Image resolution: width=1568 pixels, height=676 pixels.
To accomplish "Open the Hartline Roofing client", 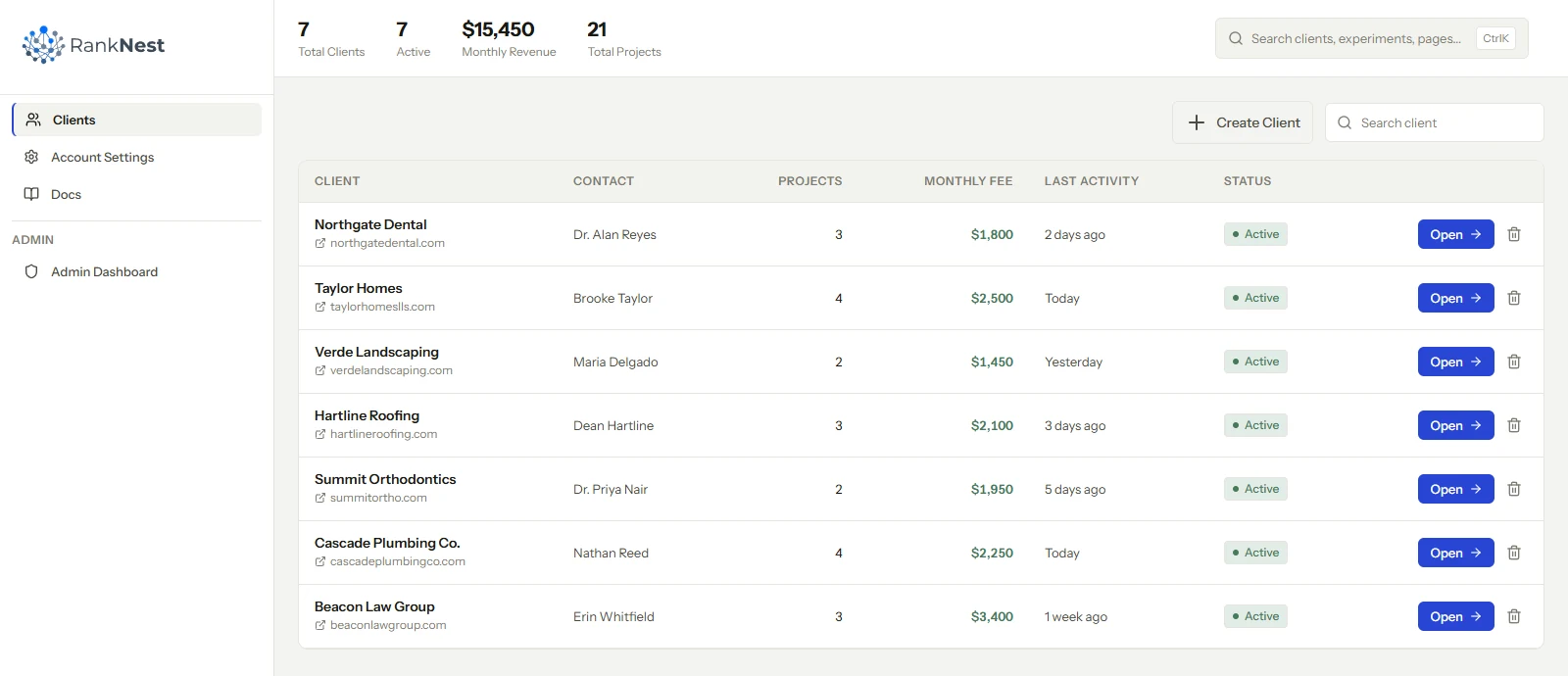I will [1455, 425].
